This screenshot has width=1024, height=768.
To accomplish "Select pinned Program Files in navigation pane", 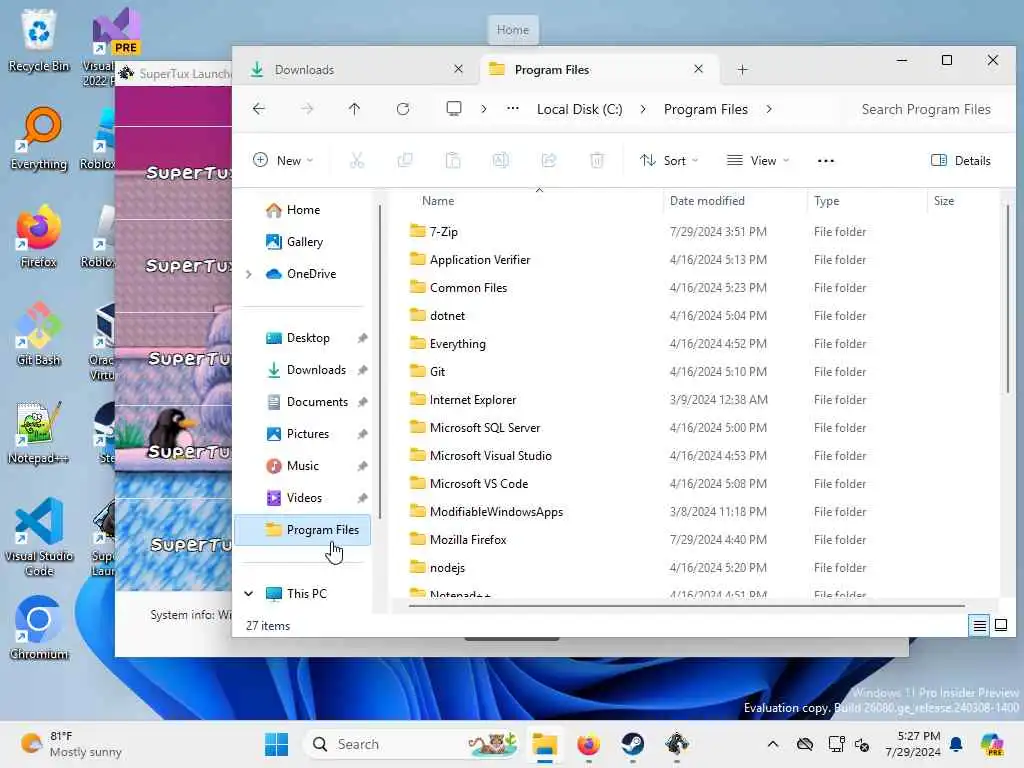I will [302, 530].
